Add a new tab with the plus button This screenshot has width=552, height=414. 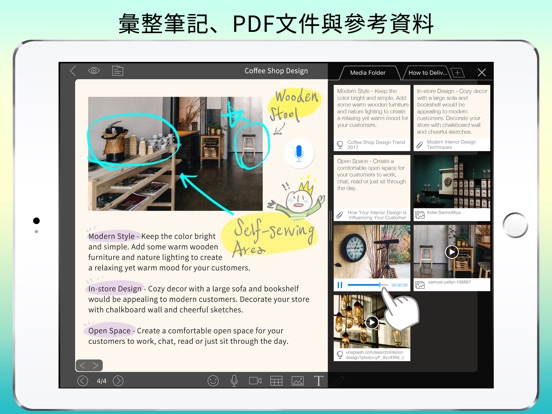(x=457, y=73)
